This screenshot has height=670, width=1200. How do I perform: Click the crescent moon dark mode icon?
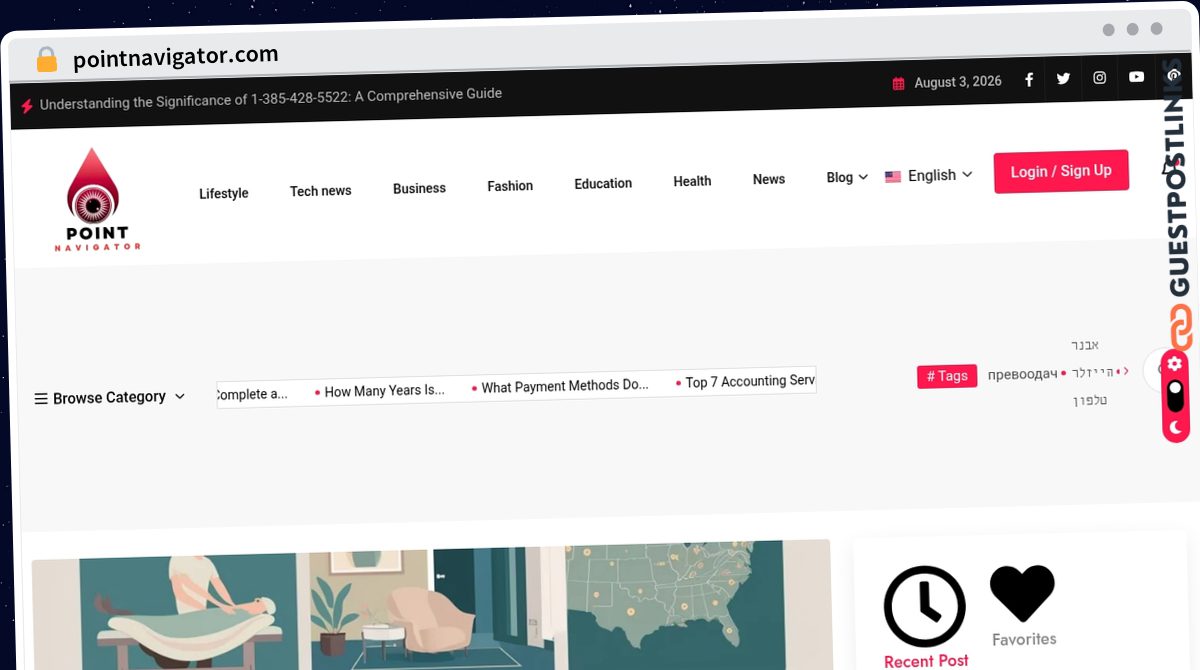[1175, 427]
